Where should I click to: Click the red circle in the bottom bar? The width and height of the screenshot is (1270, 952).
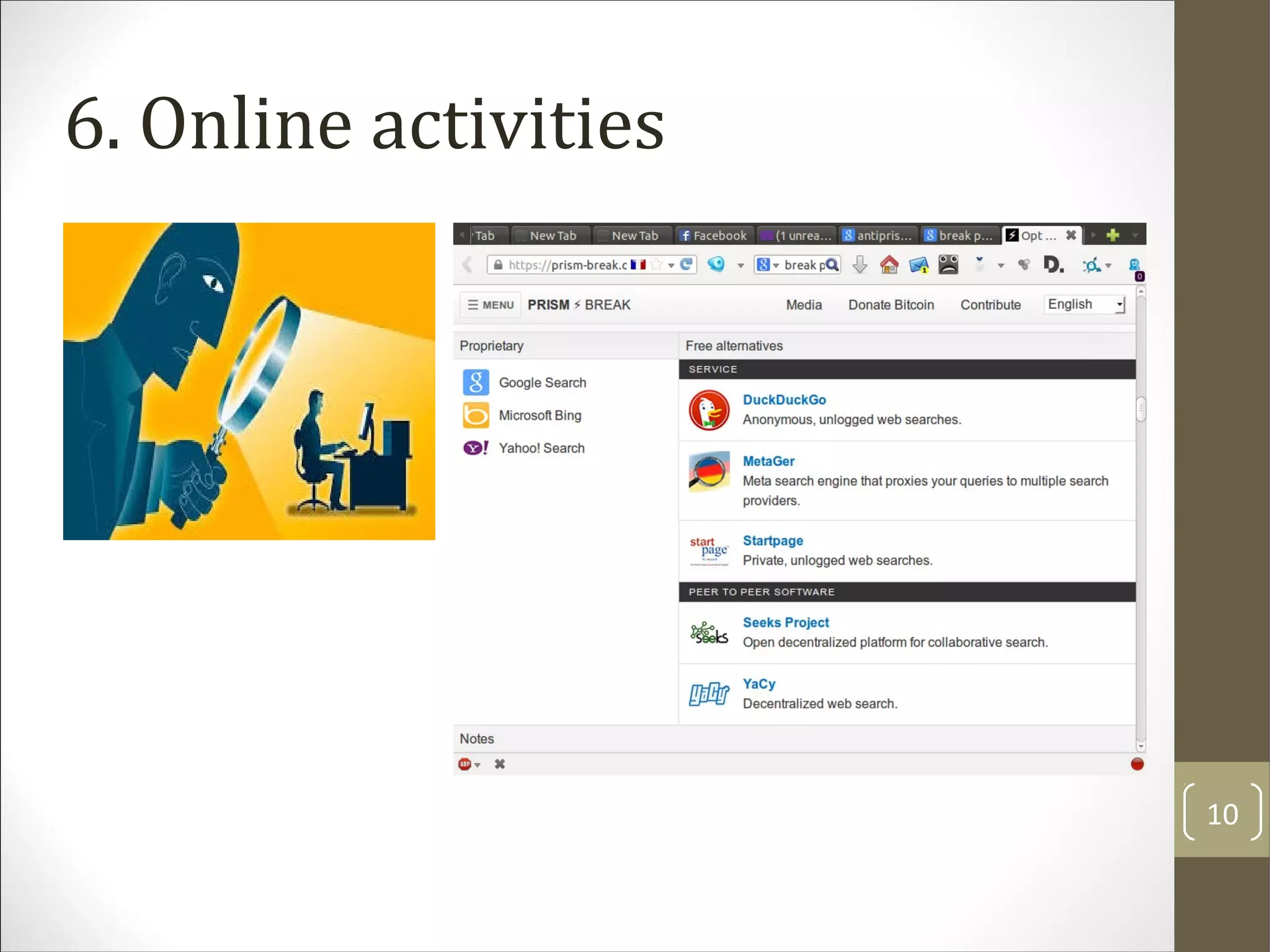click(1137, 764)
